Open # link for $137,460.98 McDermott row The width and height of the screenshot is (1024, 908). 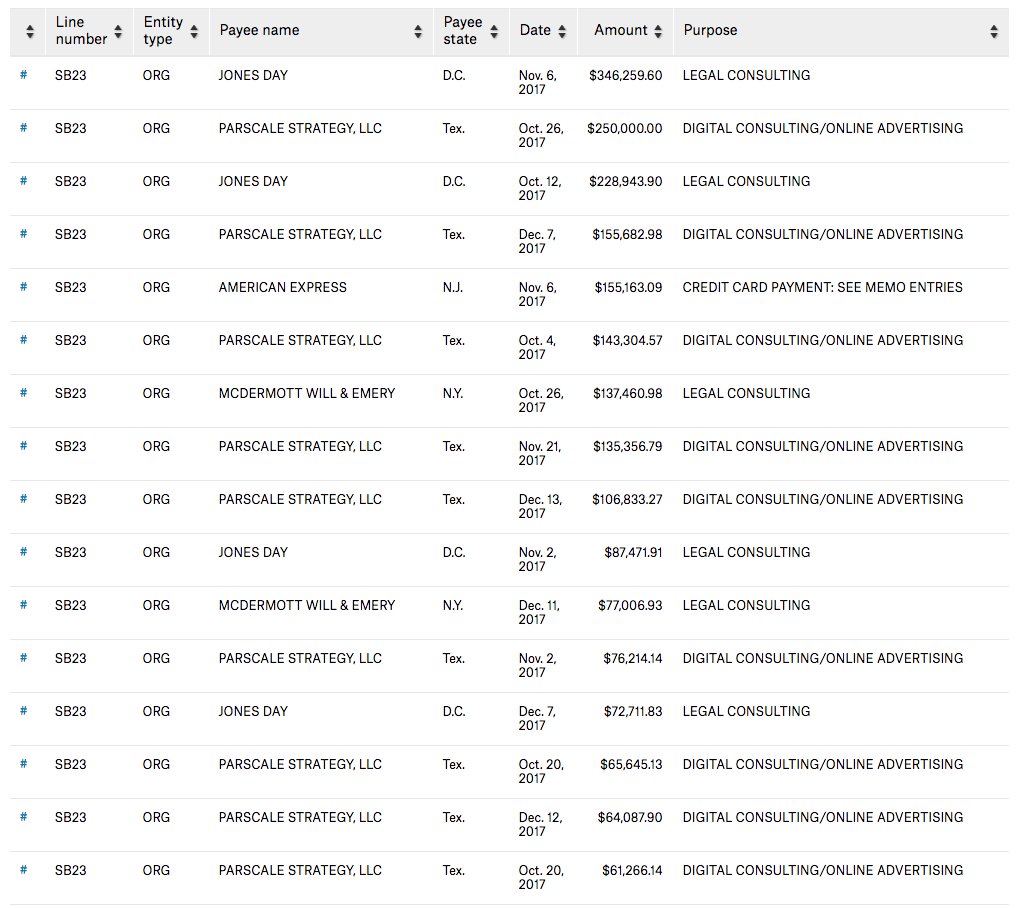24,392
